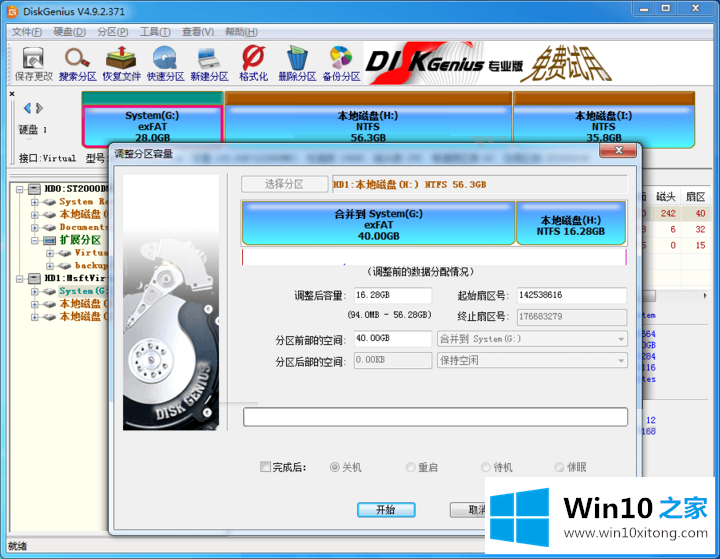Click the HD0 disk icon in the tree
720x559 pixels.
pos(34,189)
